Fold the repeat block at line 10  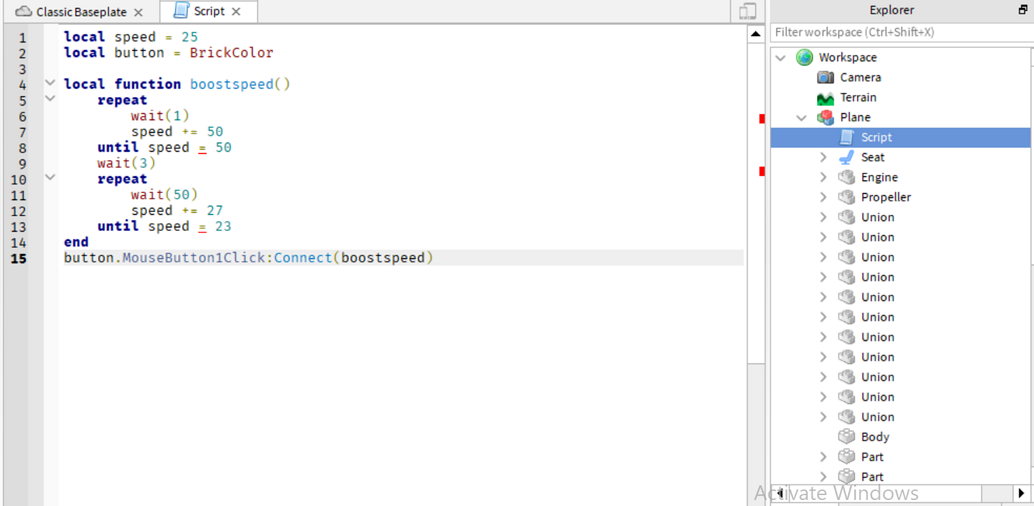[x=49, y=178]
